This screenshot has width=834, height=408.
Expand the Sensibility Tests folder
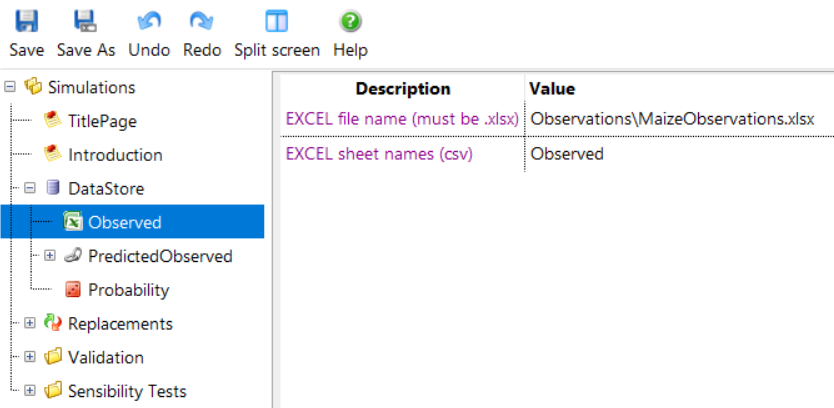pyautogui.click(x=30, y=390)
